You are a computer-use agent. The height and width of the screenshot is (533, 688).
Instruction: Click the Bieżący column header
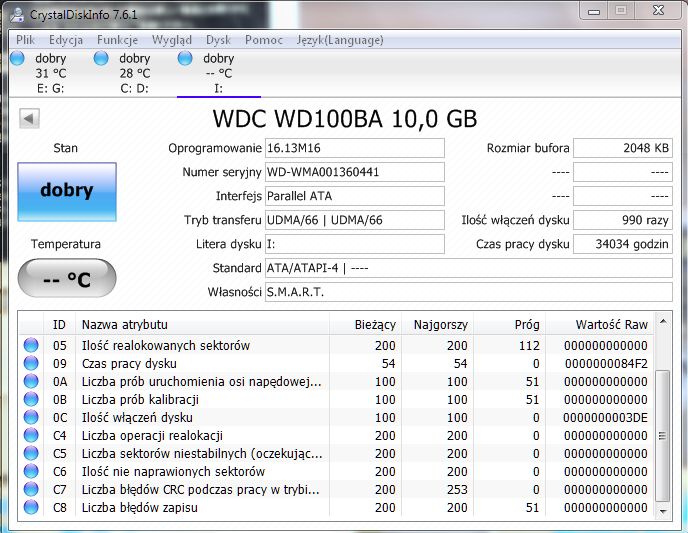pos(366,325)
